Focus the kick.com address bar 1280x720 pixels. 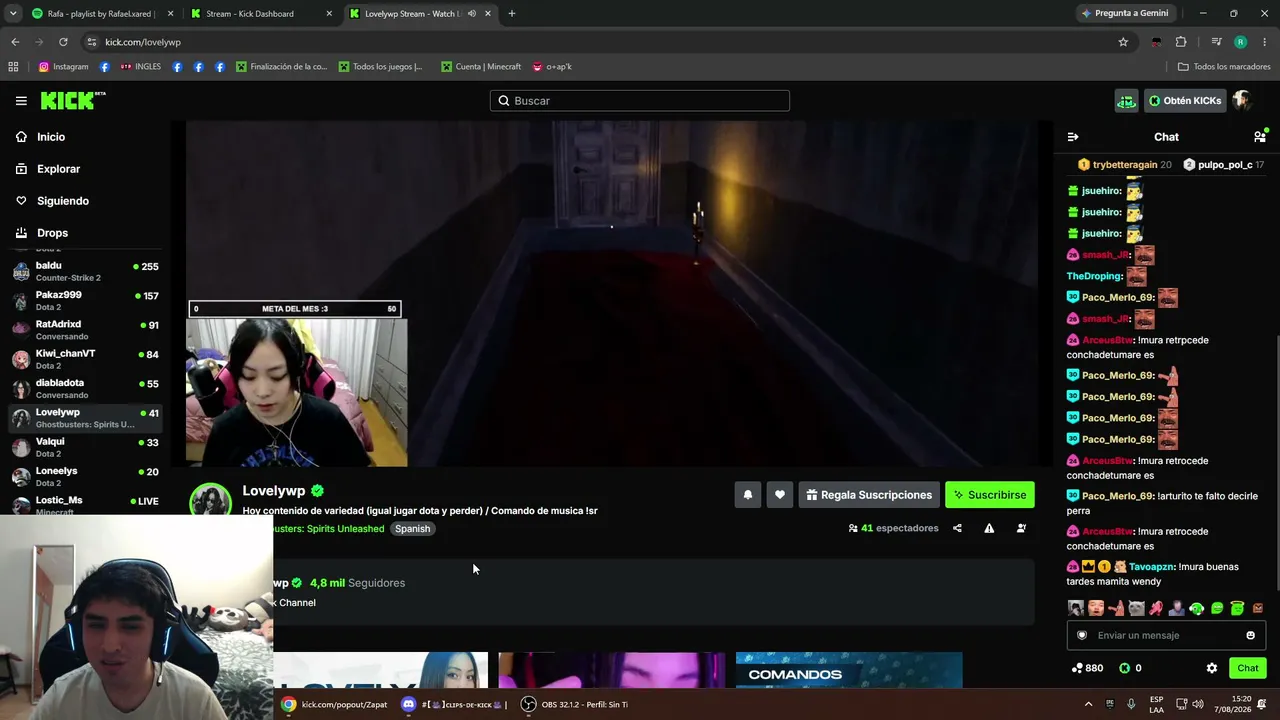[600, 42]
